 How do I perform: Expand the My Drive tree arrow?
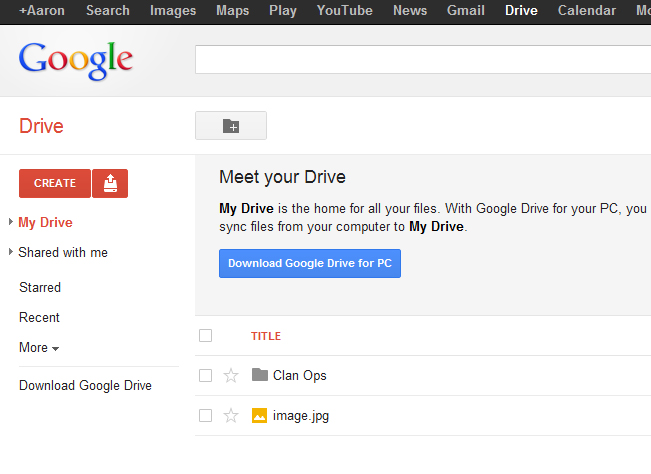pos(11,222)
